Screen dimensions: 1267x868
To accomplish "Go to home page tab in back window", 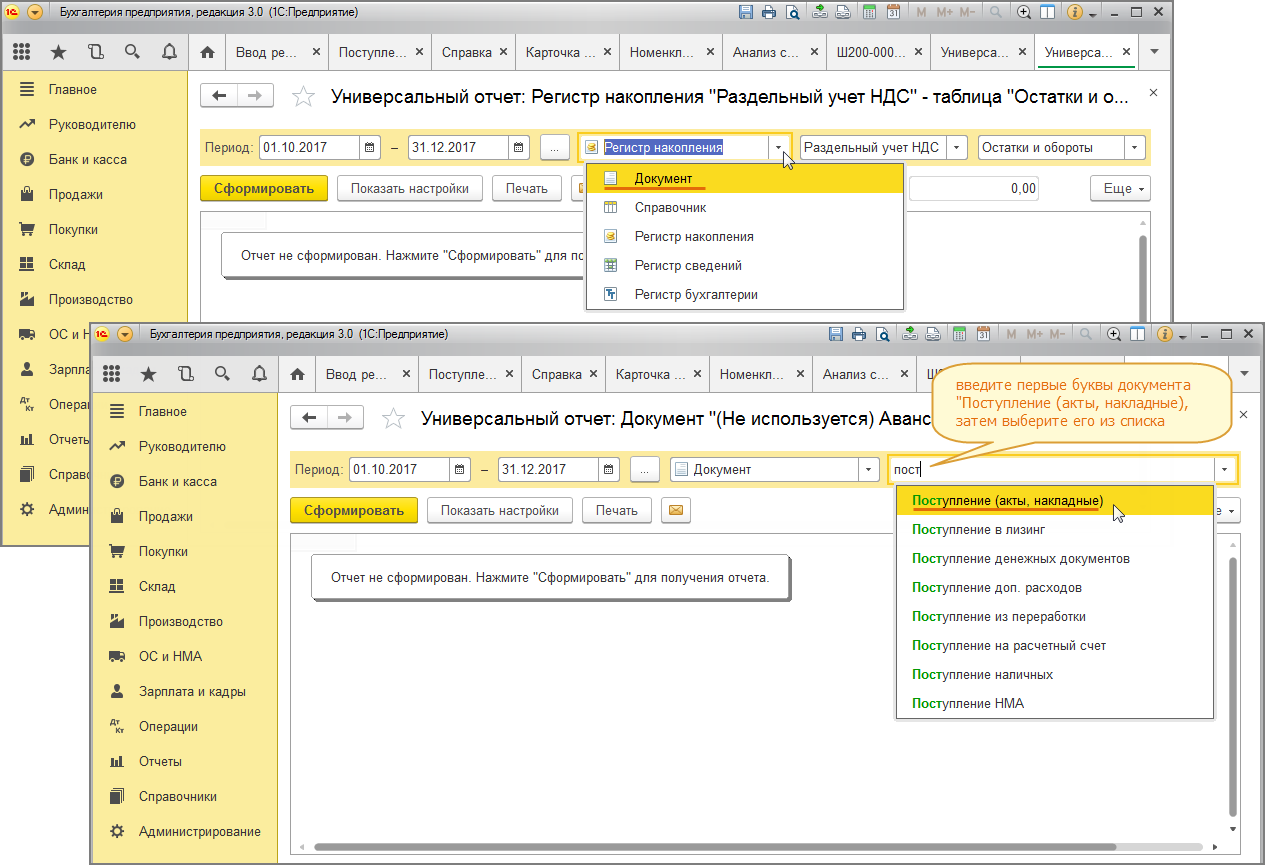I will [x=207, y=52].
